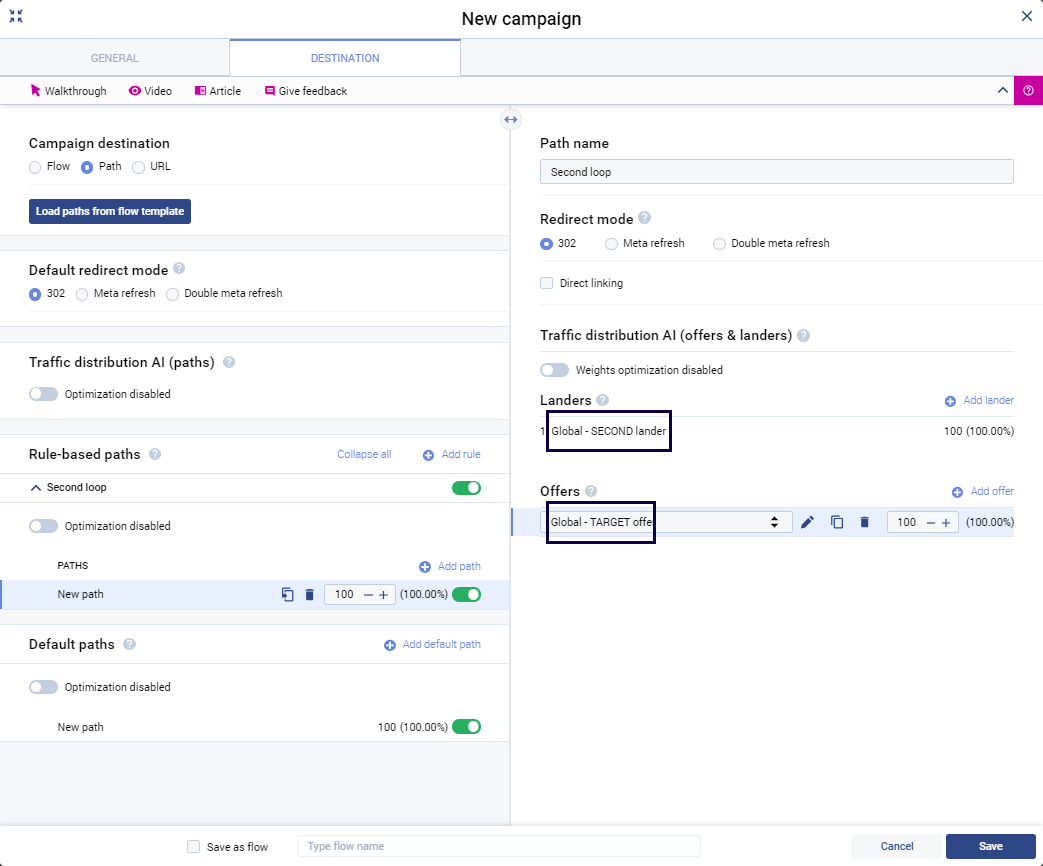
Task: Enable Direct linking checkbox
Action: 547,283
